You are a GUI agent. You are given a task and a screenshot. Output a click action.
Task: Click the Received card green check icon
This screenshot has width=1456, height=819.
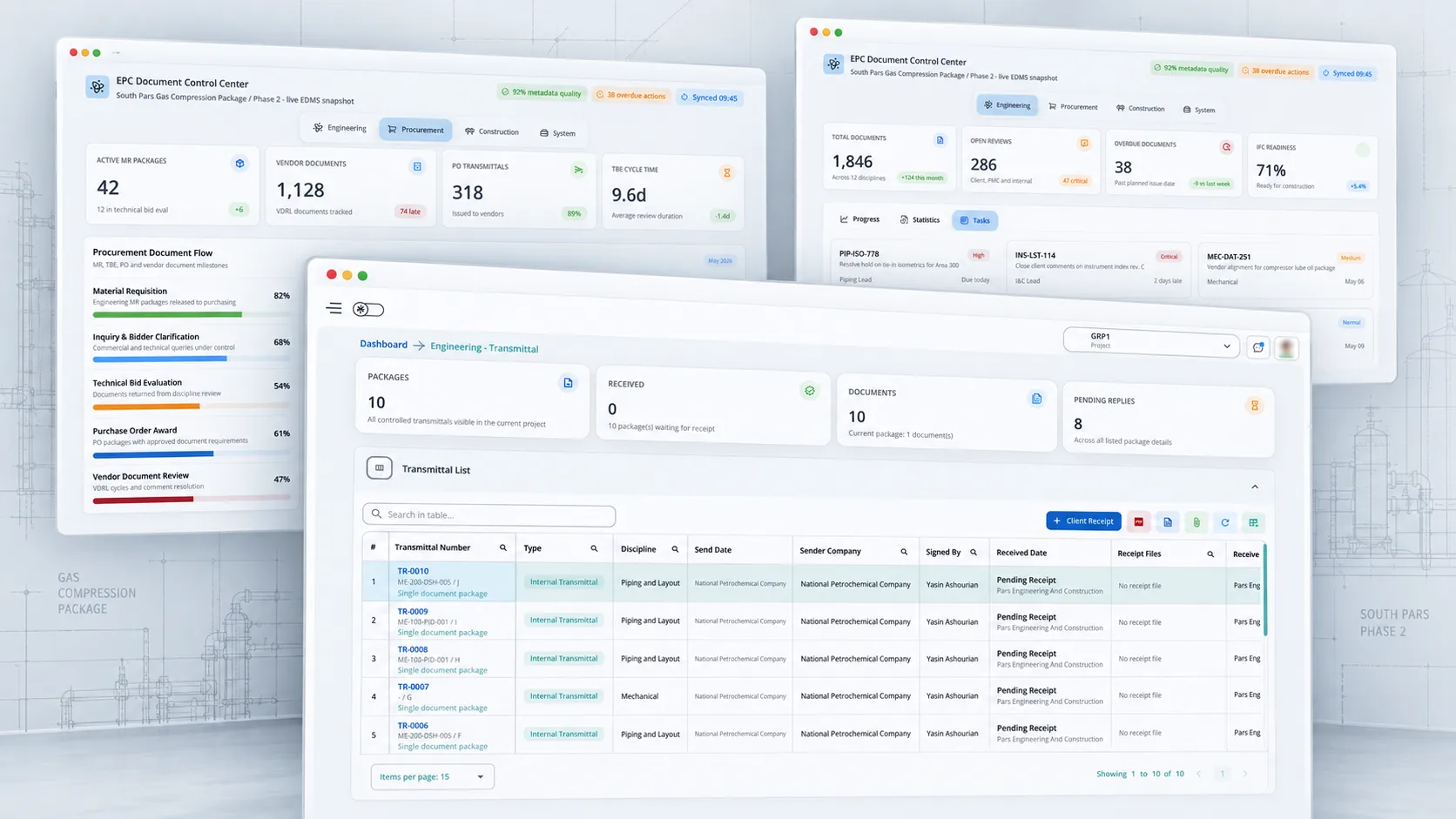(x=810, y=391)
